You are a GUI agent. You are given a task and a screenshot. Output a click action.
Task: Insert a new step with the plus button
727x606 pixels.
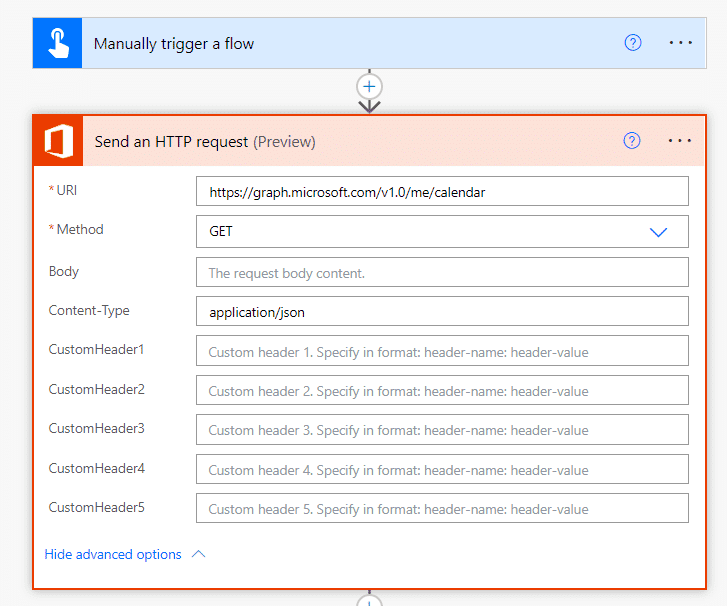point(369,87)
